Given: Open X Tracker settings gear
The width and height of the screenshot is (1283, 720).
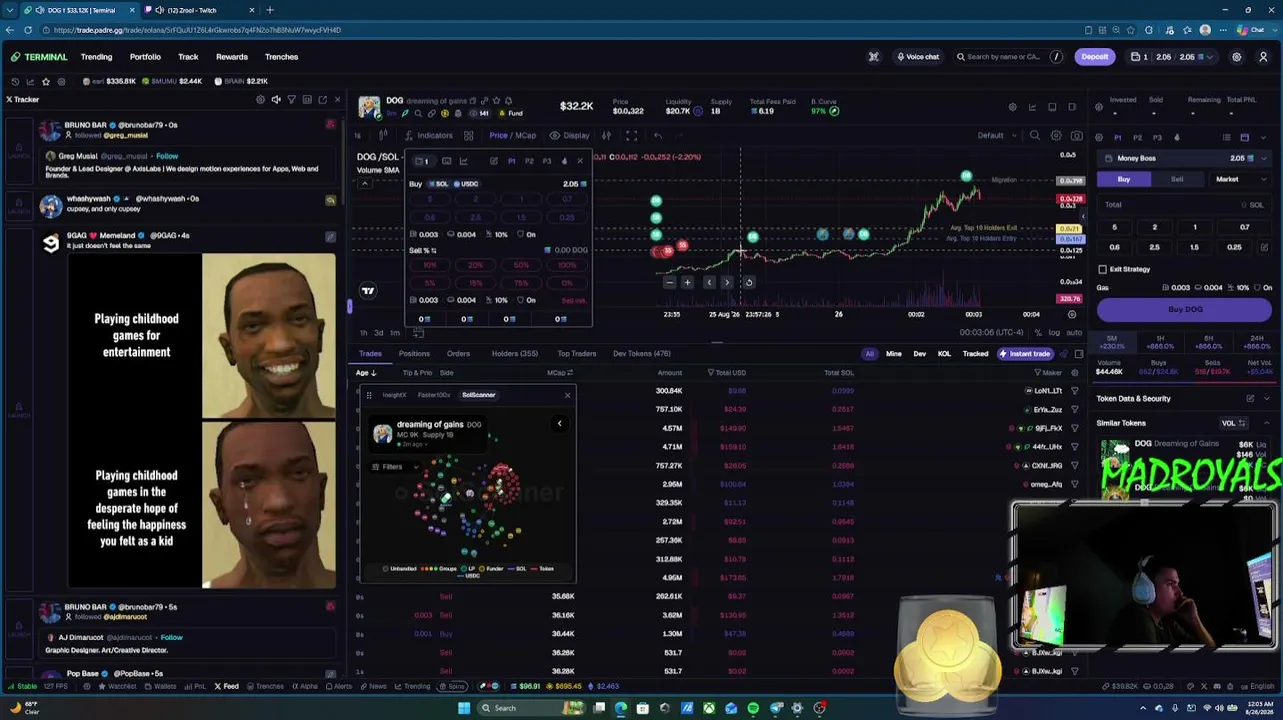Looking at the screenshot, I should (x=260, y=100).
